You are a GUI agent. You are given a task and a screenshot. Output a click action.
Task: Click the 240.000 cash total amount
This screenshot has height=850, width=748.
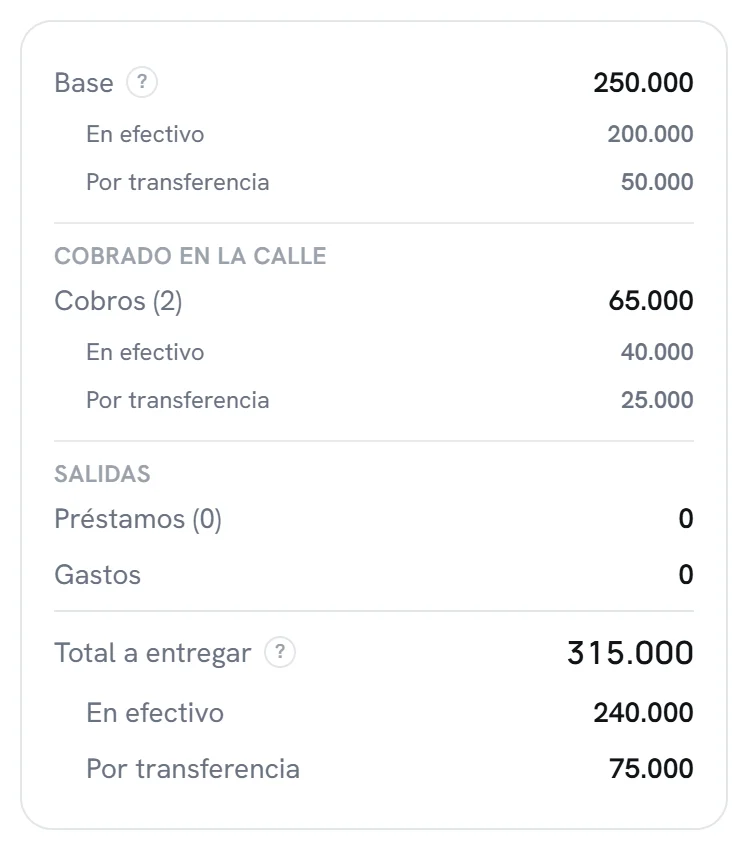pos(643,713)
